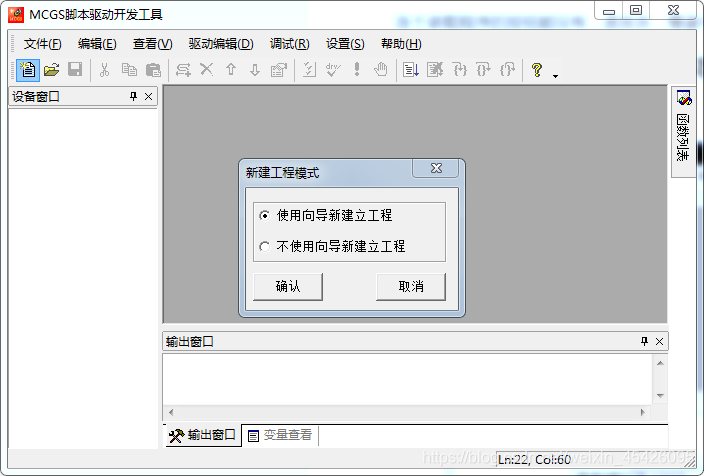Open the 驱动编辑(D) menu

pyautogui.click(x=221, y=44)
